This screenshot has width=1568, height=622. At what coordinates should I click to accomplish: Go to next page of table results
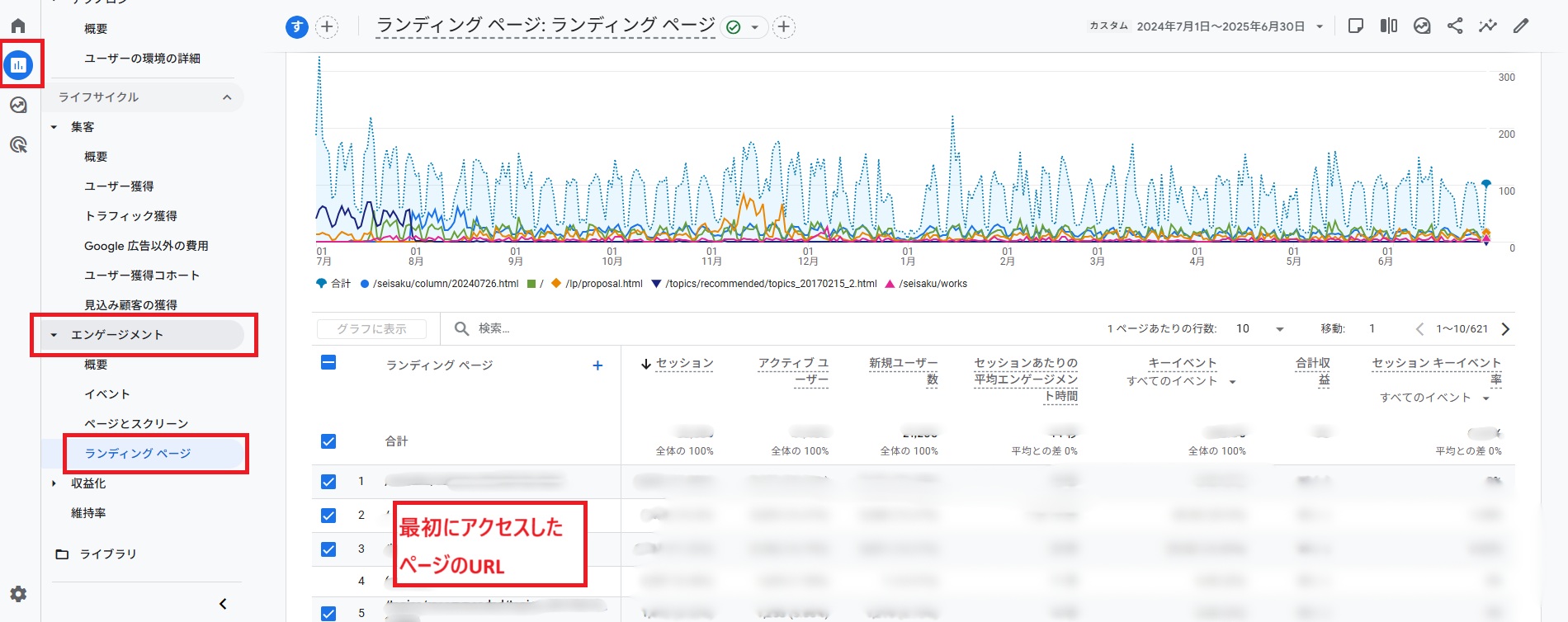[1505, 329]
